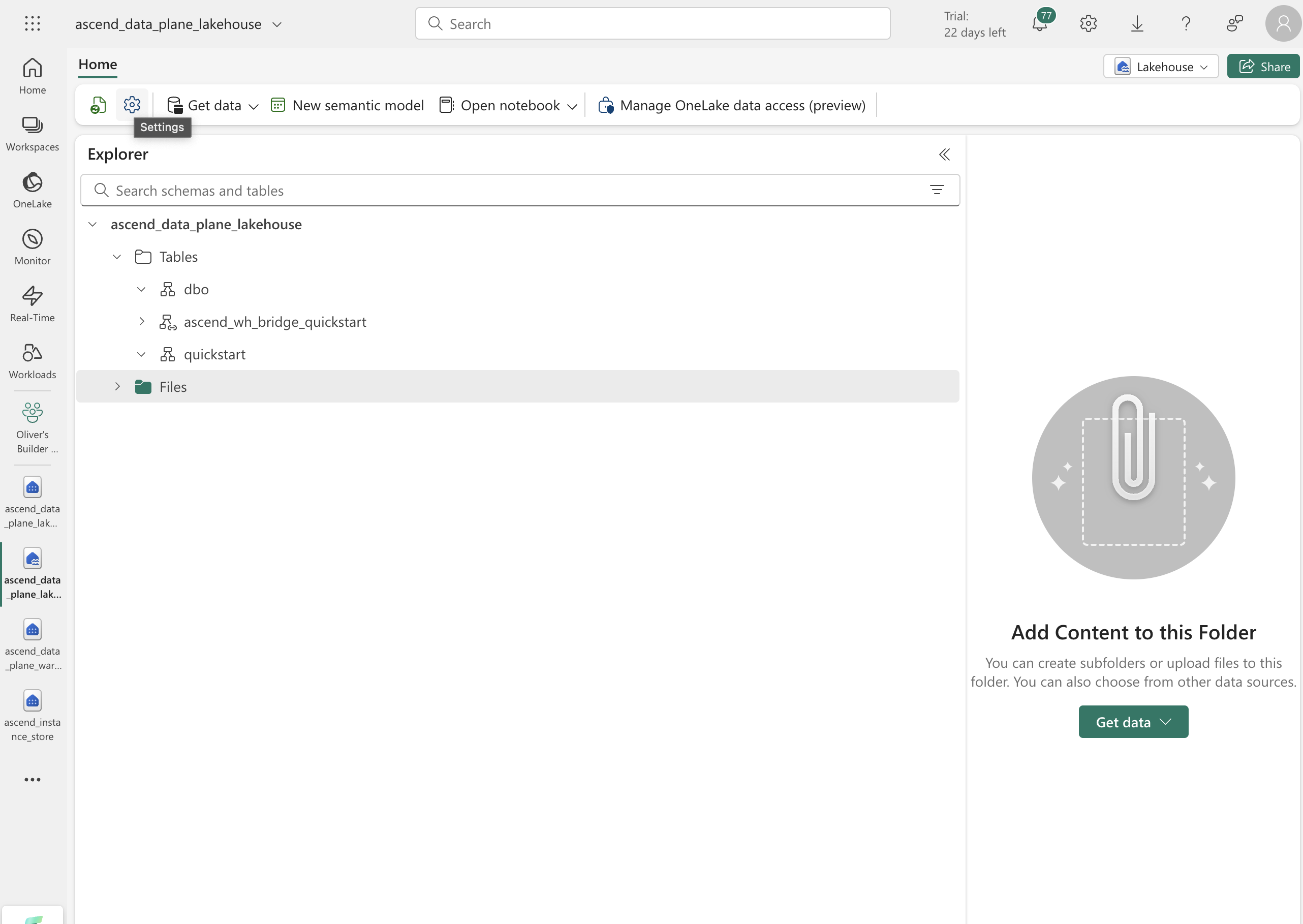Expand the Files folder chevron
Image resolution: width=1303 pixels, height=924 pixels.
tap(117, 386)
